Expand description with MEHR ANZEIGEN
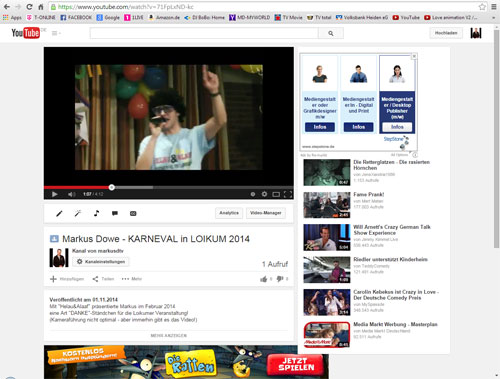This screenshot has width=500, height=379. click(x=169, y=335)
